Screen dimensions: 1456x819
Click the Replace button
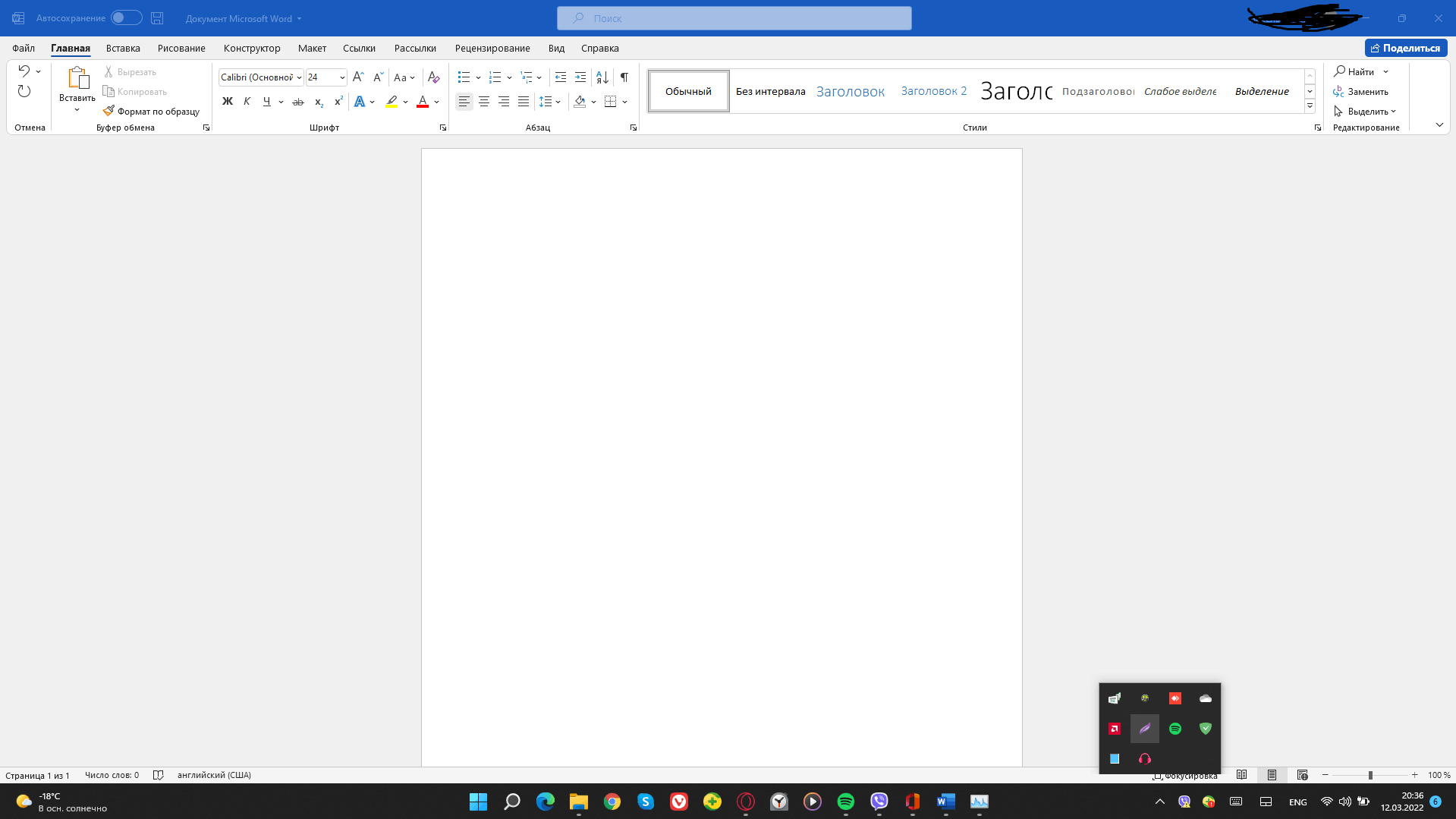pyautogui.click(x=1361, y=92)
